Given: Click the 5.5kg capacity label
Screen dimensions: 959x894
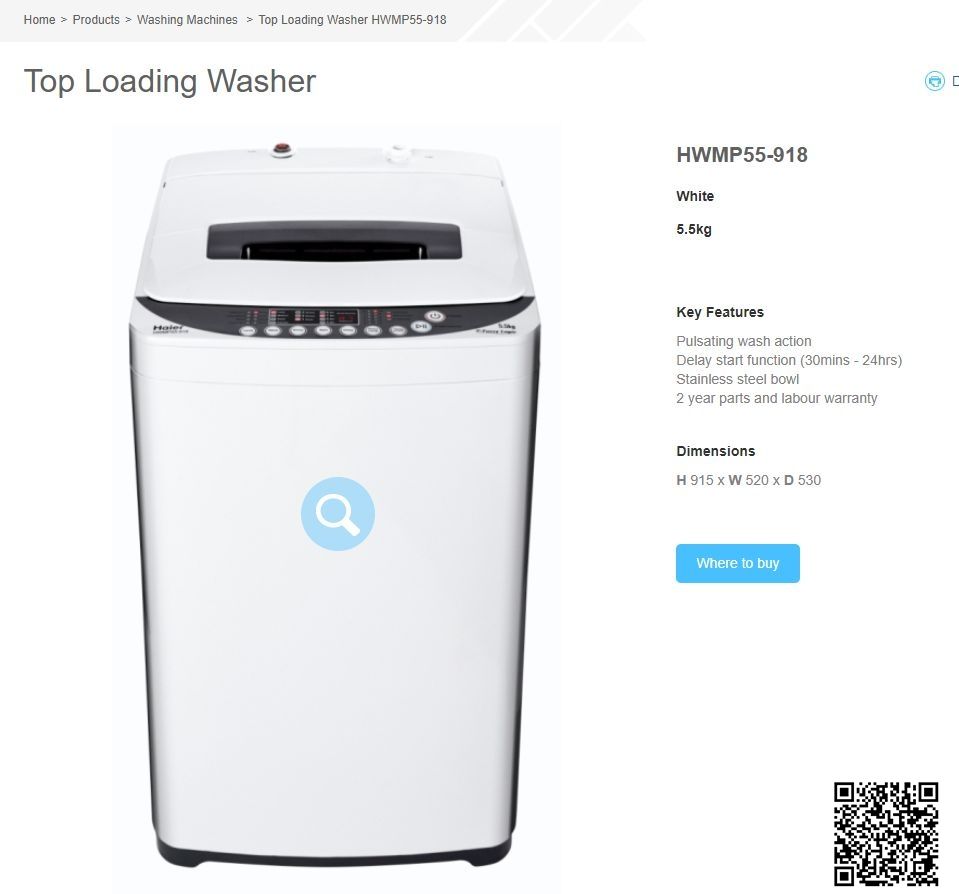Looking at the screenshot, I should tap(694, 229).
